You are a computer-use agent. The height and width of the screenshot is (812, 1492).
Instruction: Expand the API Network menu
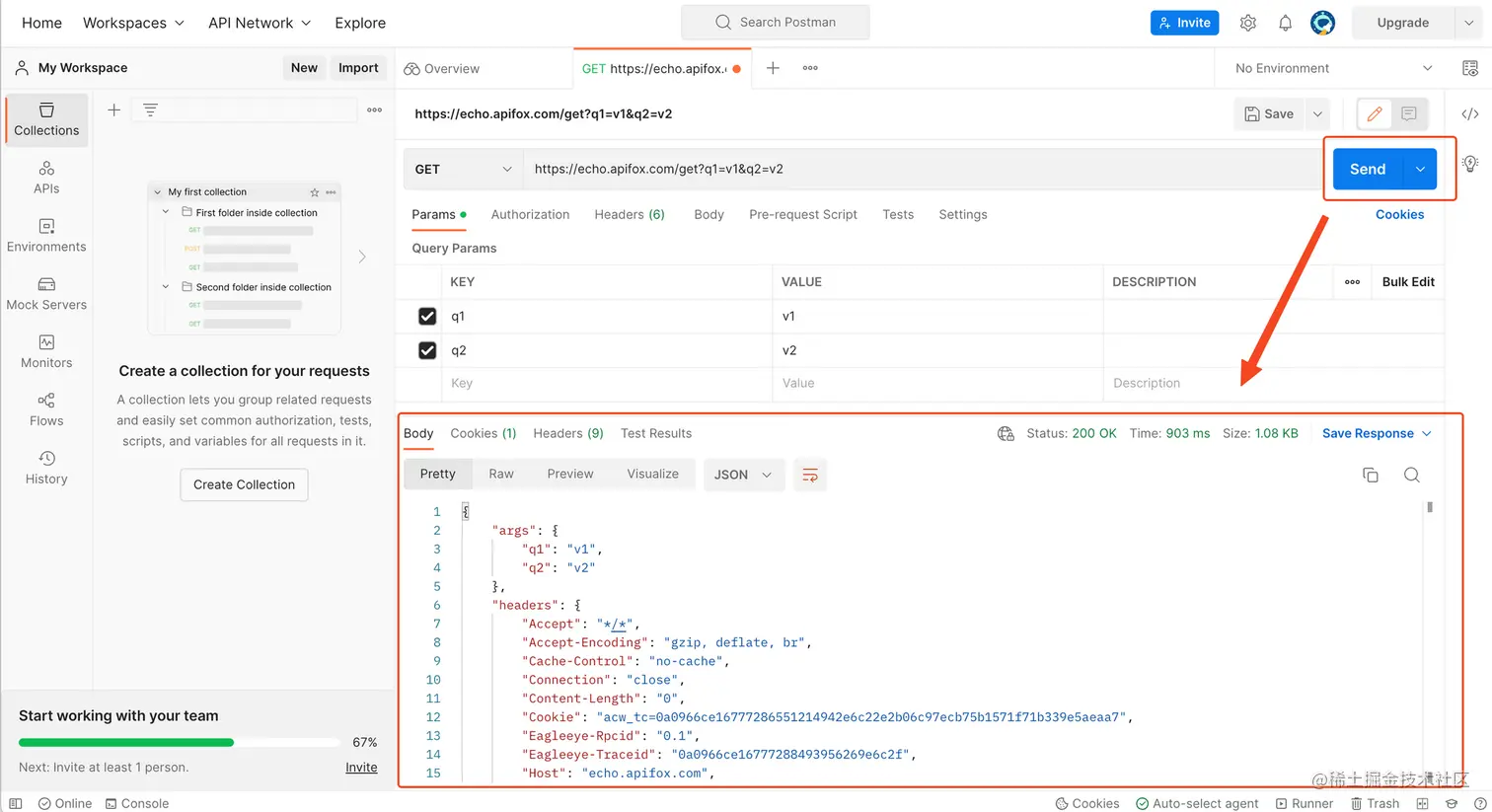(x=260, y=23)
